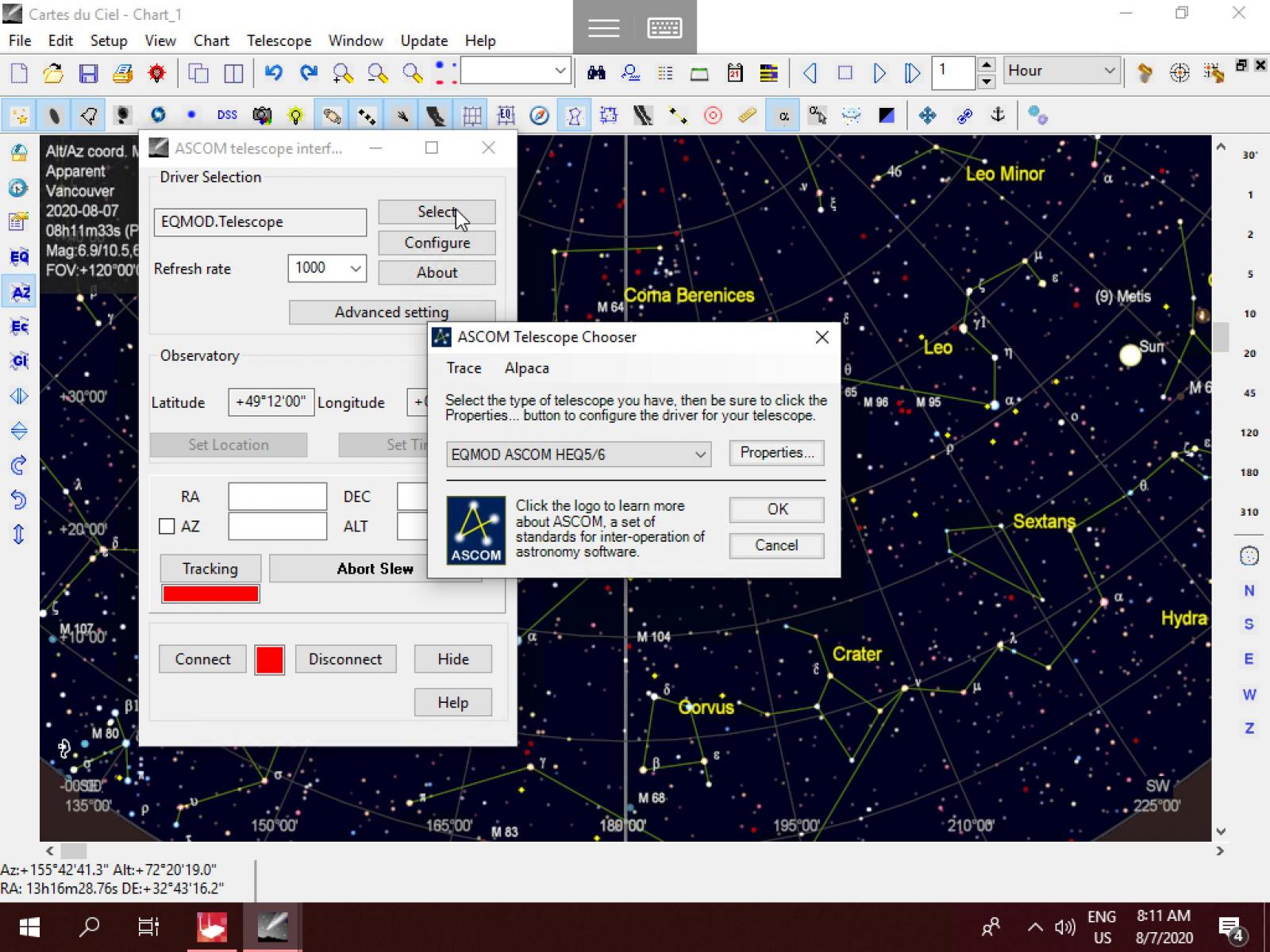Open the Chart menu
This screenshot has height=952, width=1270.
click(211, 40)
